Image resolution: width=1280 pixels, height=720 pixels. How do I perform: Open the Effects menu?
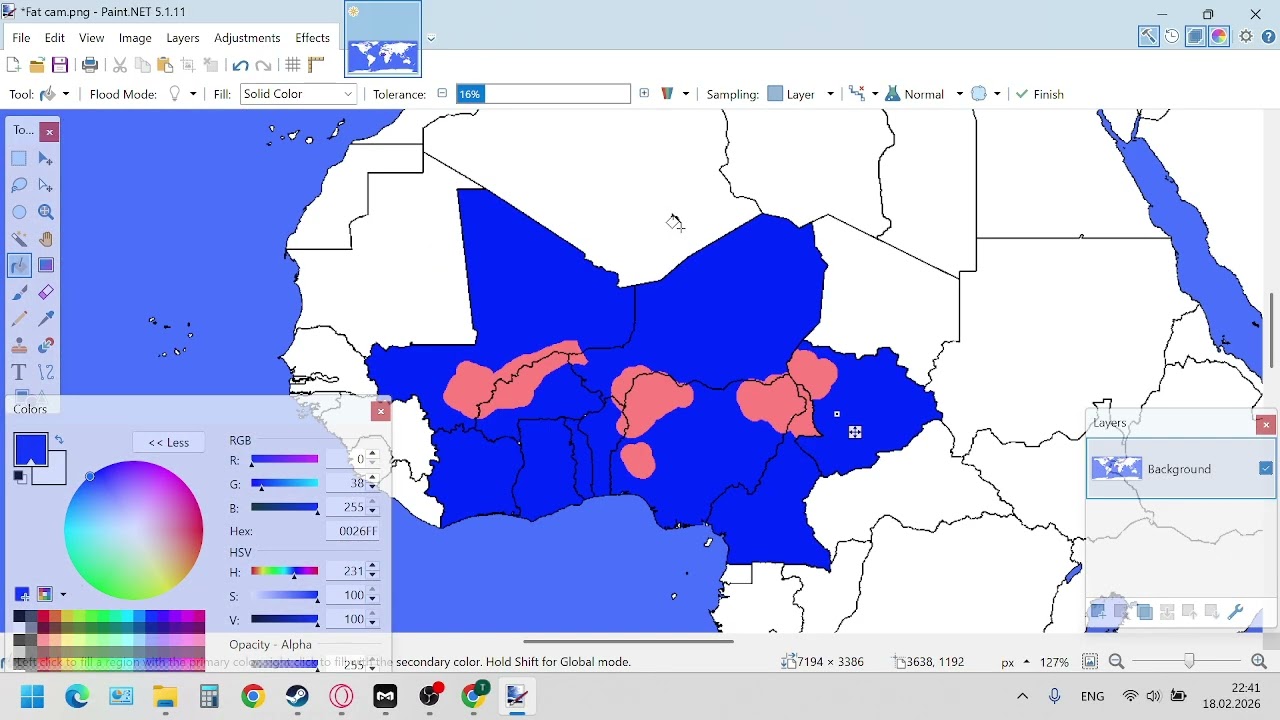point(312,38)
